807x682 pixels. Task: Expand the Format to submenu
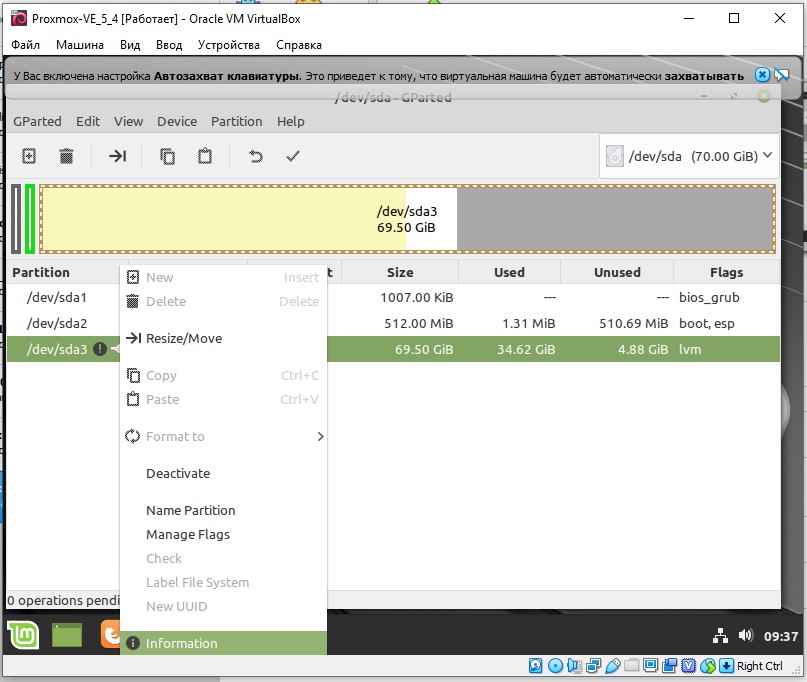point(224,436)
